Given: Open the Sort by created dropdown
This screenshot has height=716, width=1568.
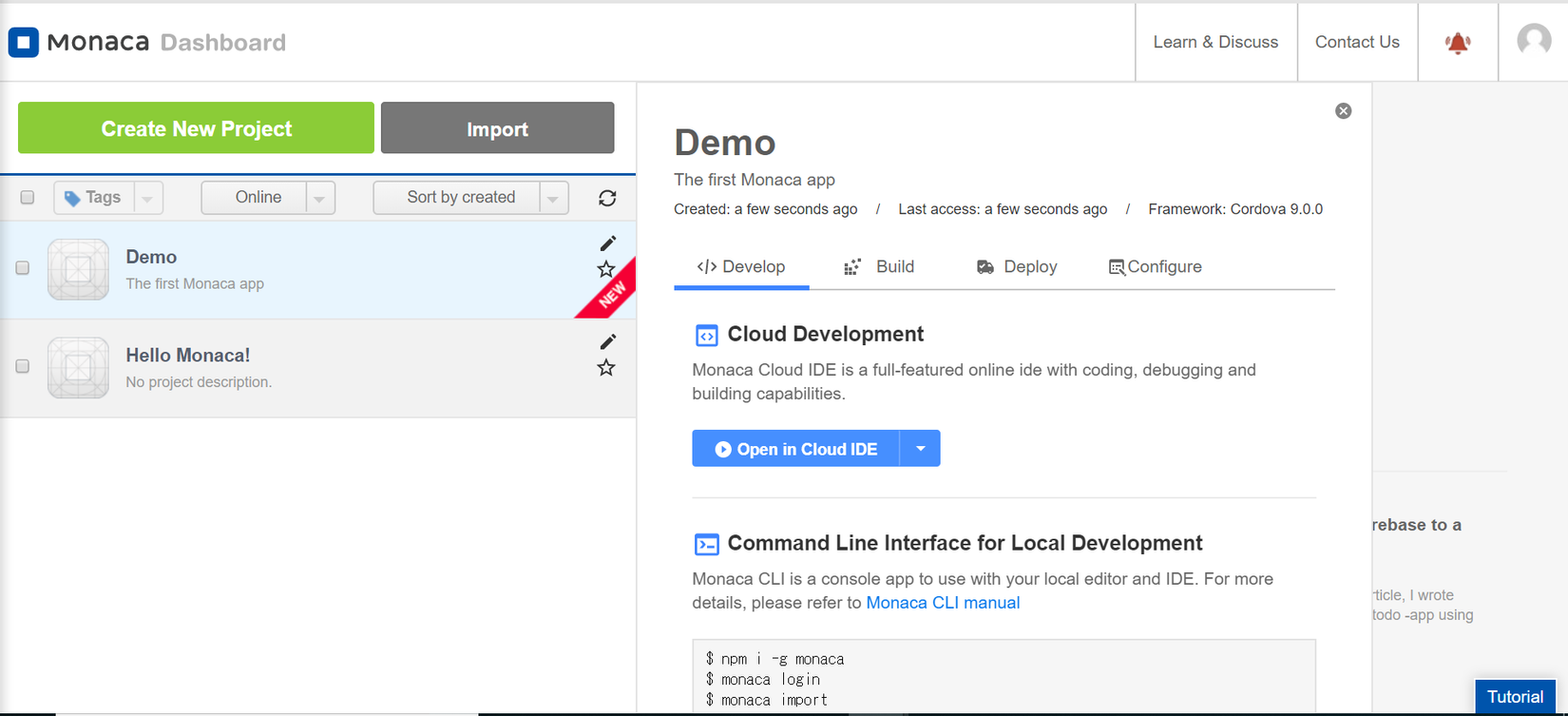Looking at the screenshot, I should [552, 198].
